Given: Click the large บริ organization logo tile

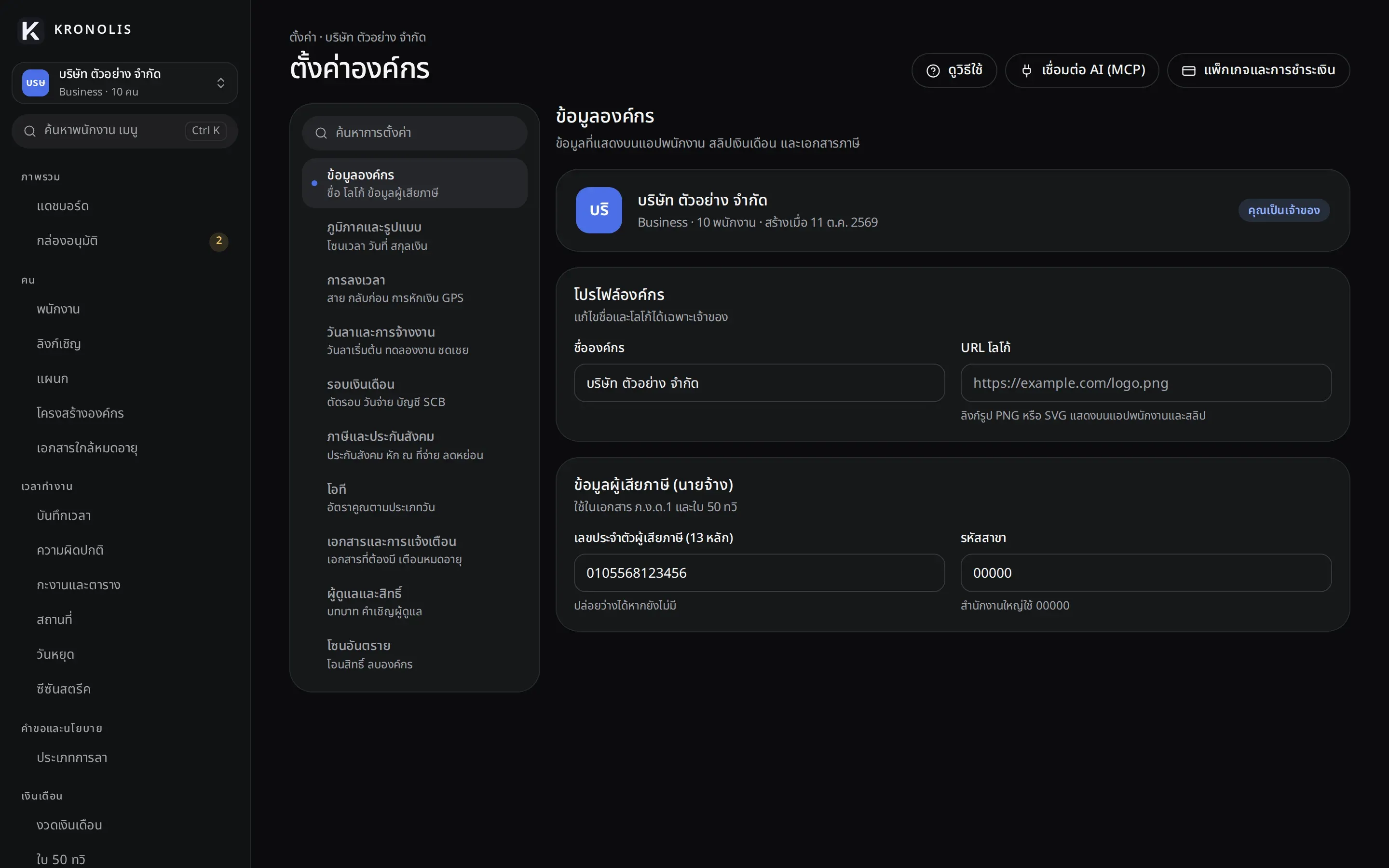Looking at the screenshot, I should pos(599,210).
